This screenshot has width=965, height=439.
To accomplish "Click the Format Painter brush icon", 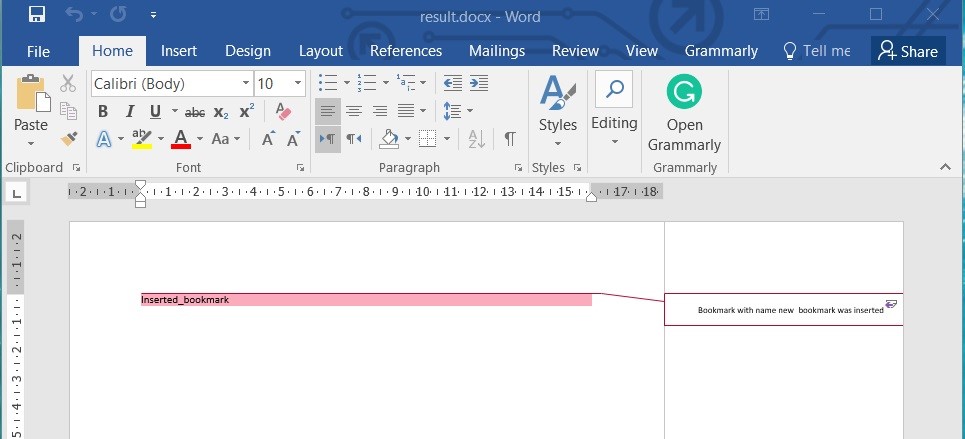I will point(68,139).
